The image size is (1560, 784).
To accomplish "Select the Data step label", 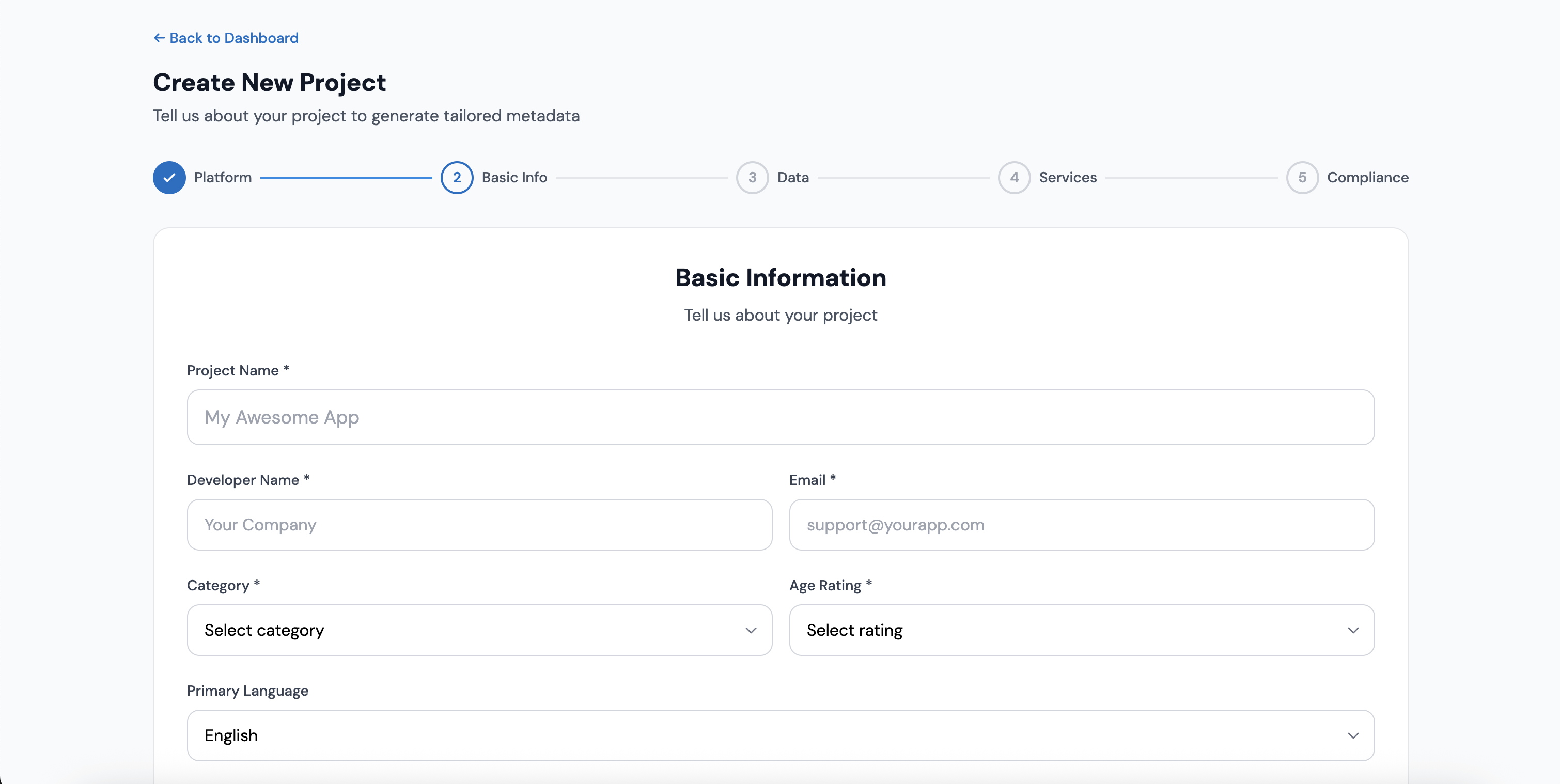I will click(x=793, y=177).
